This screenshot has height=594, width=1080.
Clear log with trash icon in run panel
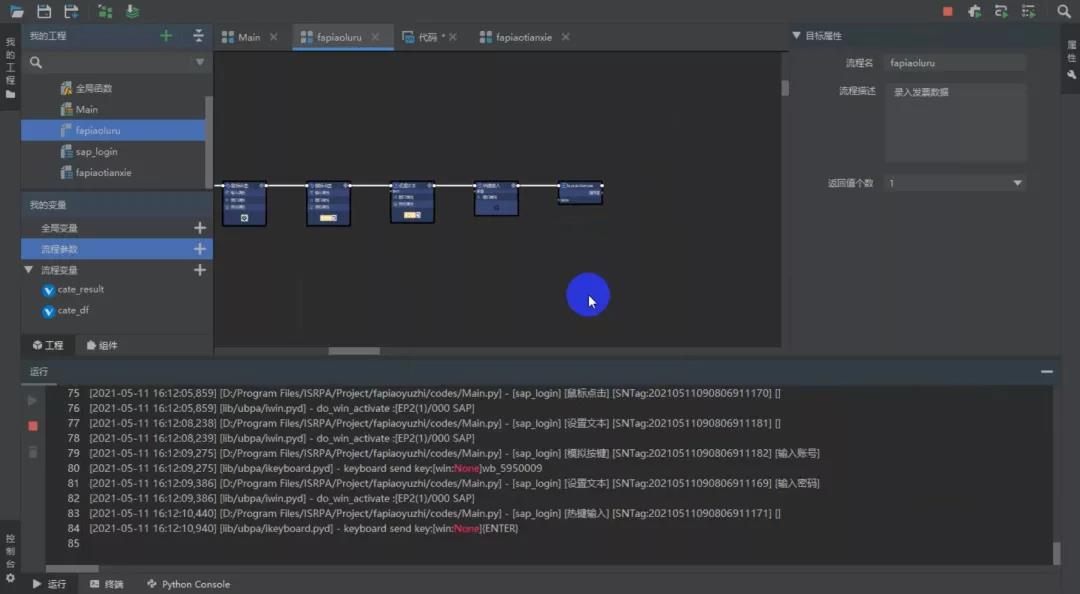(x=33, y=452)
